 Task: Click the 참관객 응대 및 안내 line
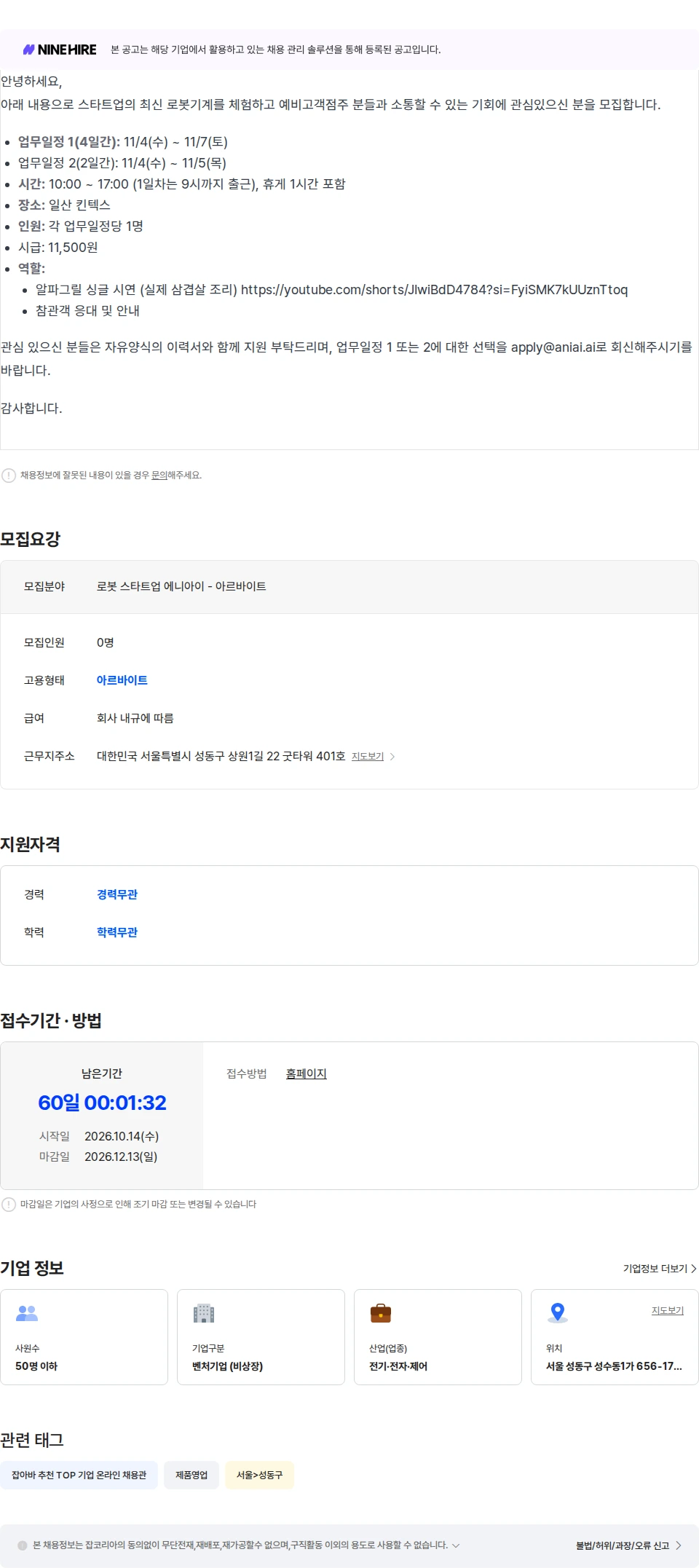point(87,311)
